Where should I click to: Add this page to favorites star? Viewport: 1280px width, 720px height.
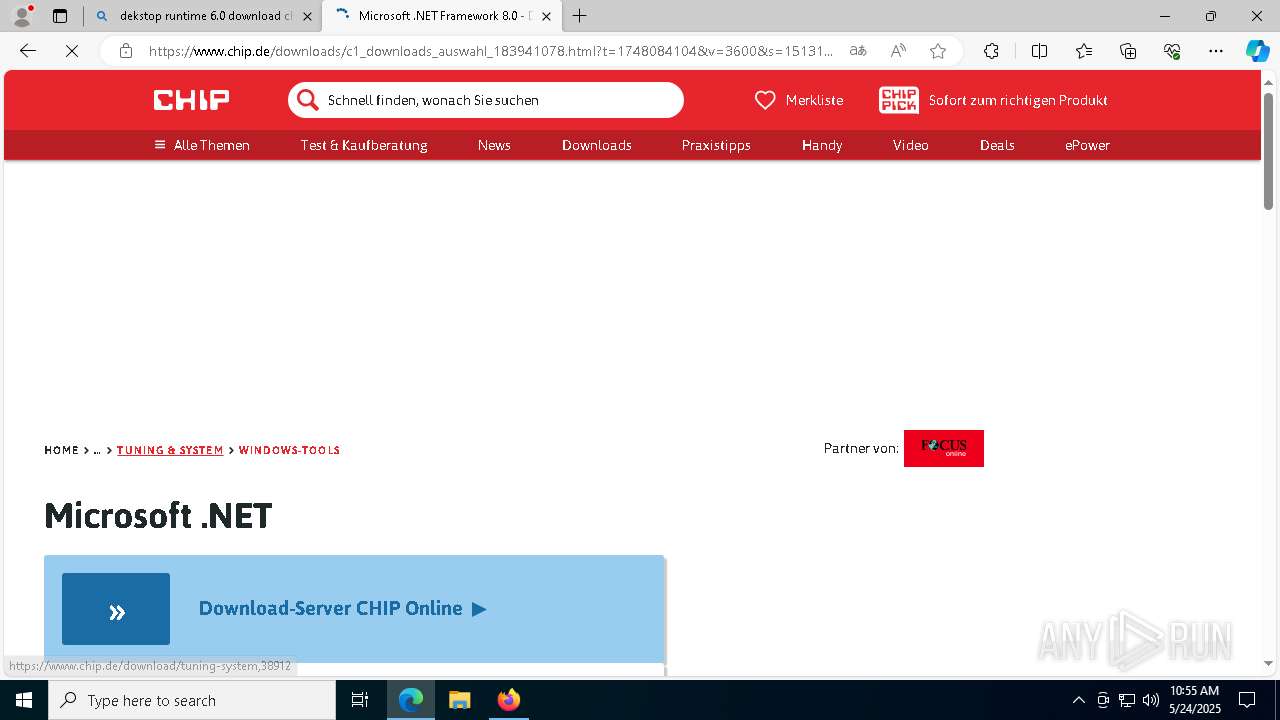point(938,51)
